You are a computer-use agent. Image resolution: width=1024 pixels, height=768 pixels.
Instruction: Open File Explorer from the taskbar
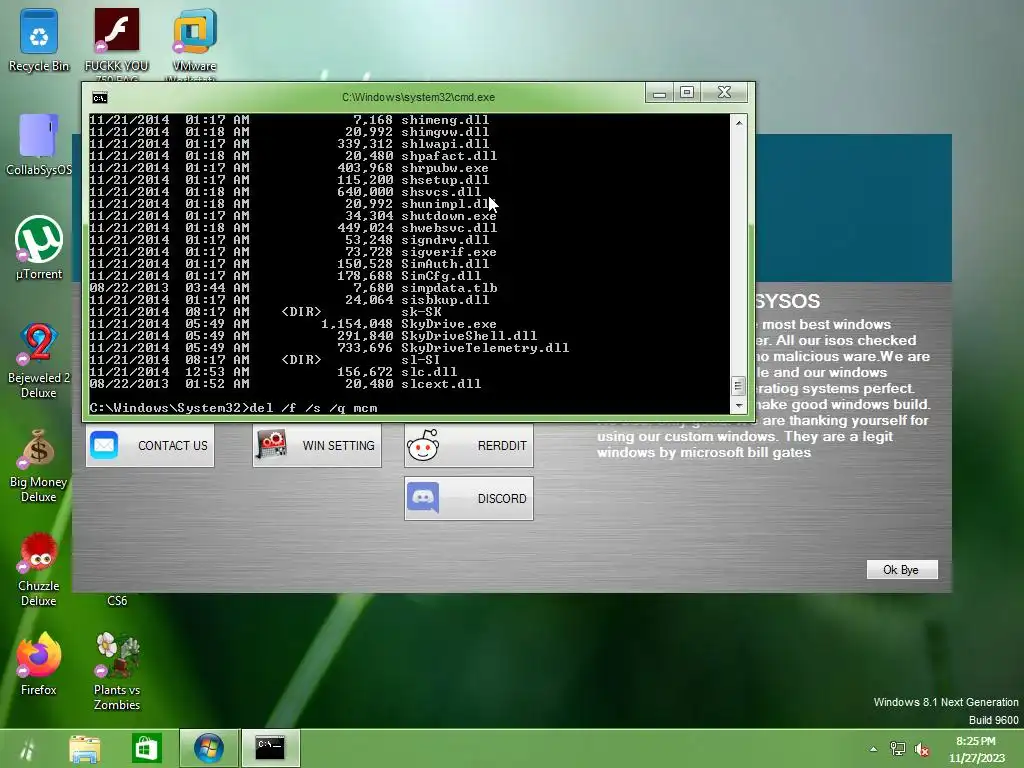(x=85, y=748)
